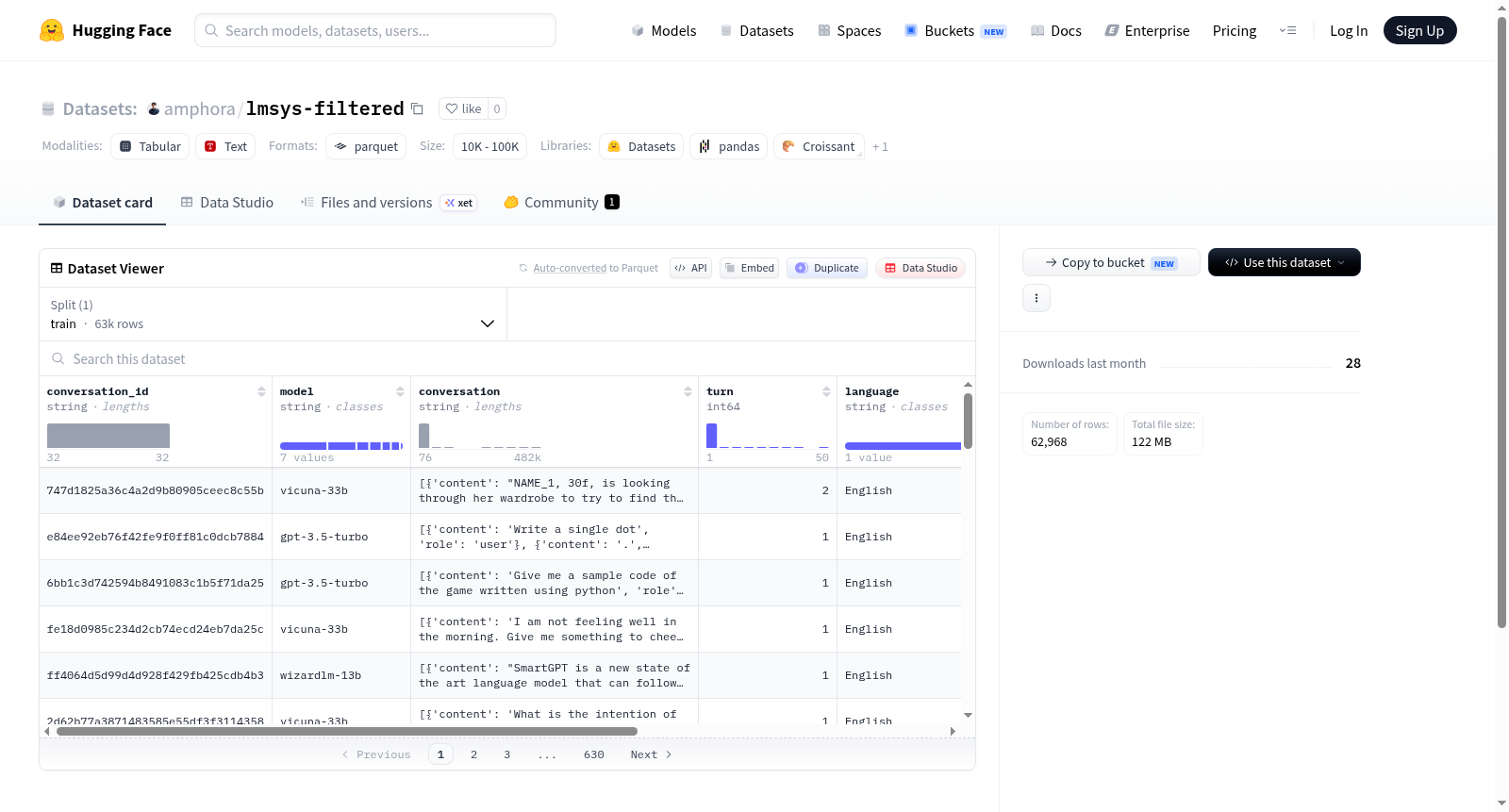This screenshot has width=1509, height=812.
Task: Sort by the model column
Action: [400, 391]
